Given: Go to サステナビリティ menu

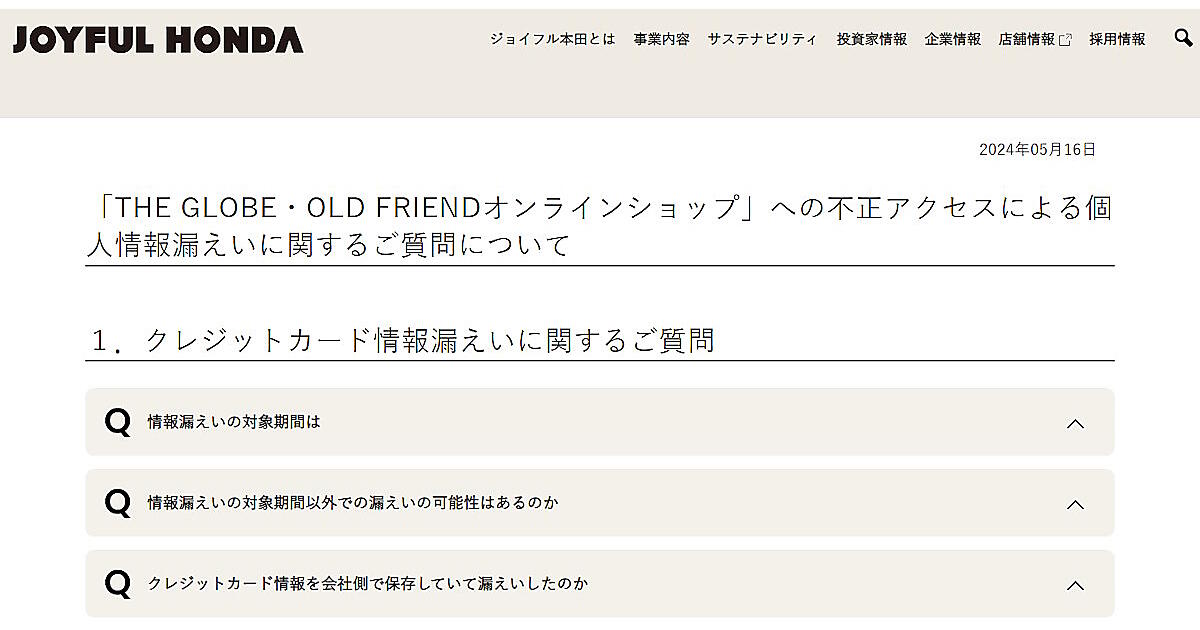Looking at the screenshot, I should coord(762,40).
